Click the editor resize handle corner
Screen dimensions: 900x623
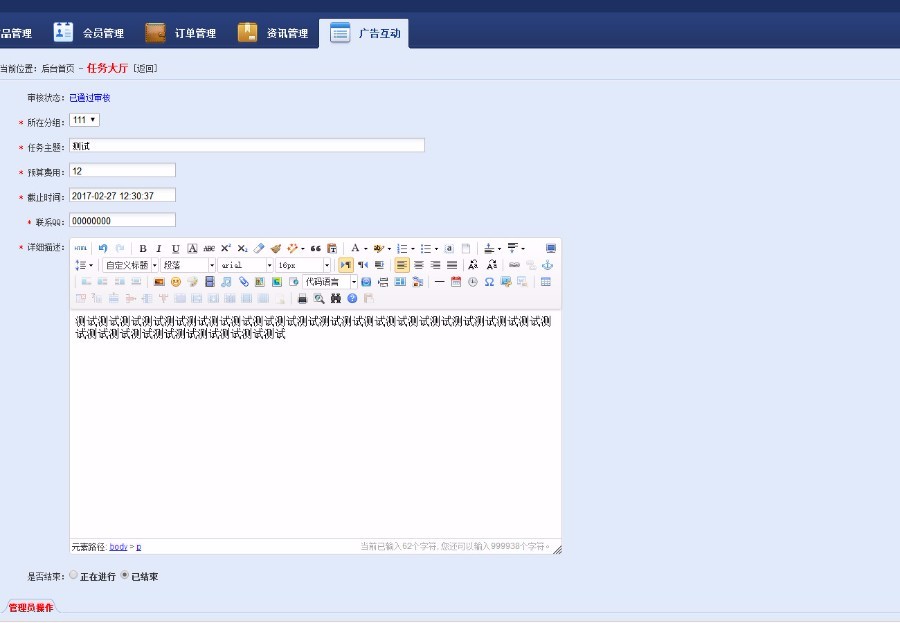(x=557, y=550)
